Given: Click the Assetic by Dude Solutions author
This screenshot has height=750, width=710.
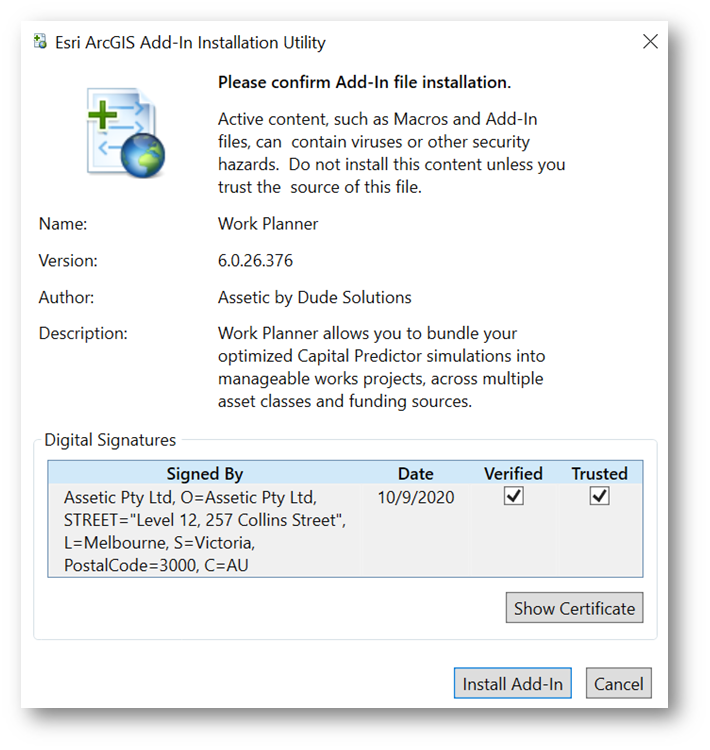Looking at the screenshot, I should coord(314,298).
